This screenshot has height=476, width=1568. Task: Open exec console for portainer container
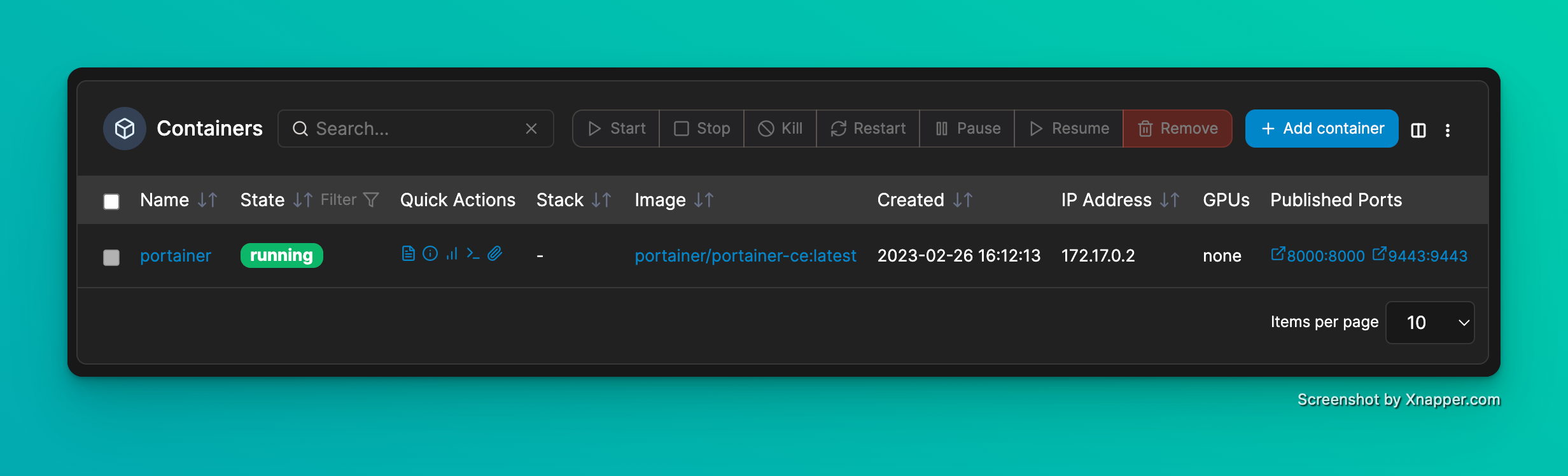pyautogui.click(x=473, y=254)
